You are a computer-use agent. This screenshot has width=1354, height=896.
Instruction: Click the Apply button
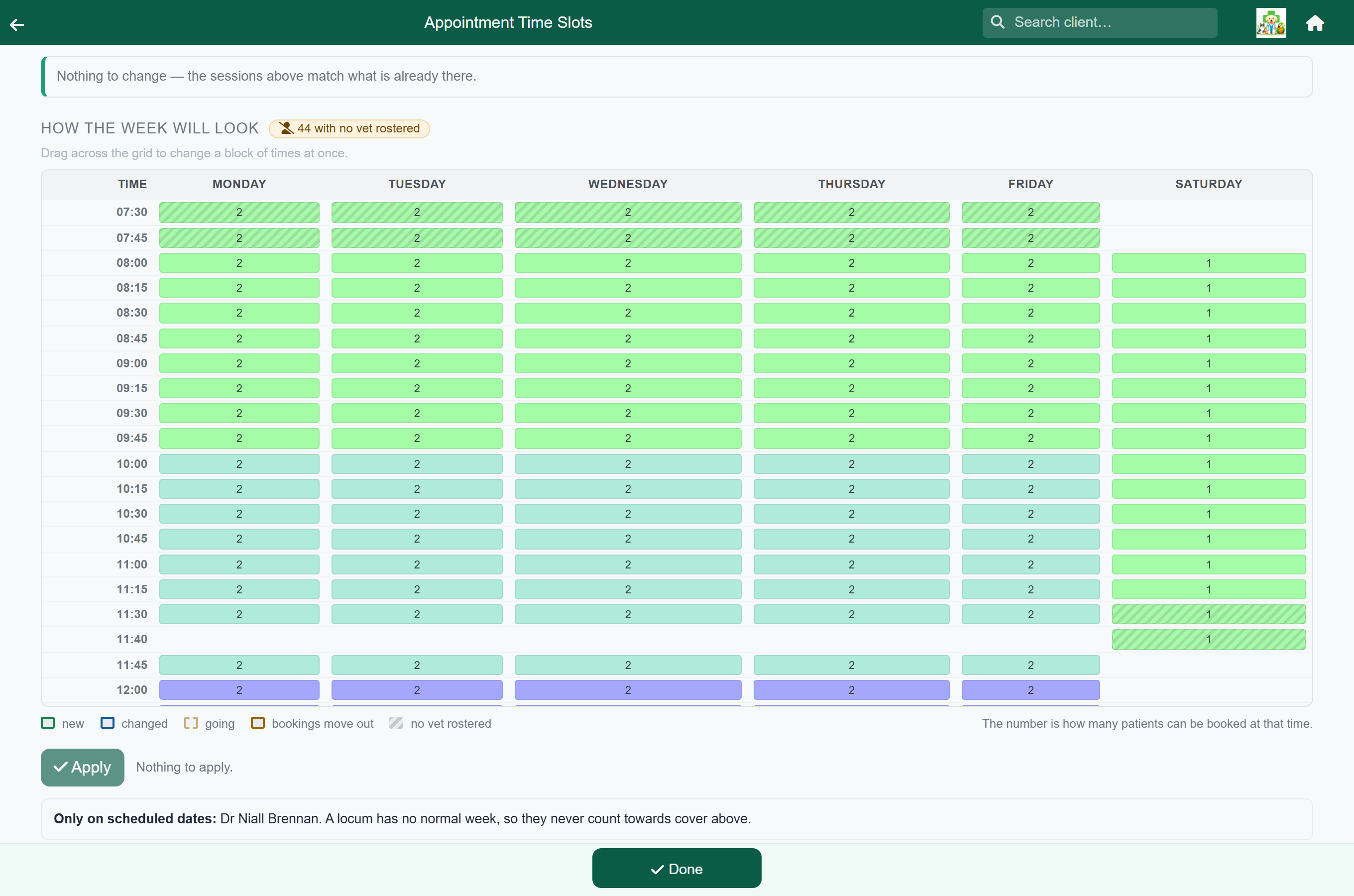(x=82, y=767)
